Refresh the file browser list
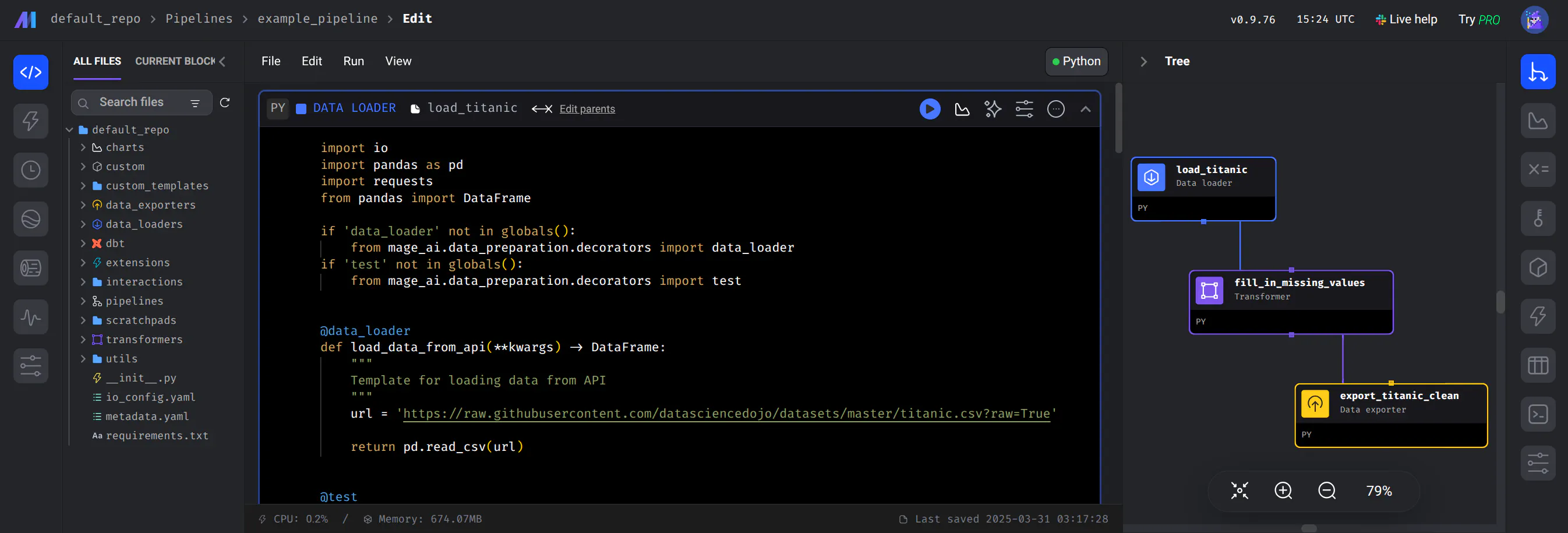Viewport: 1568px width, 533px height. point(225,102)
